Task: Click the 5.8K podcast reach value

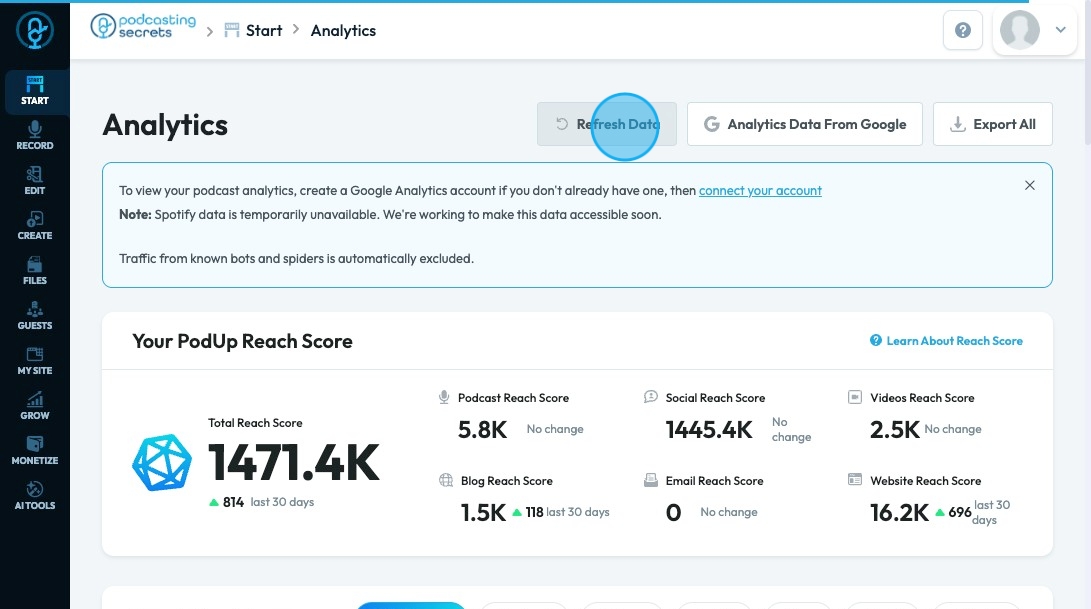Action: pos(482,429)
